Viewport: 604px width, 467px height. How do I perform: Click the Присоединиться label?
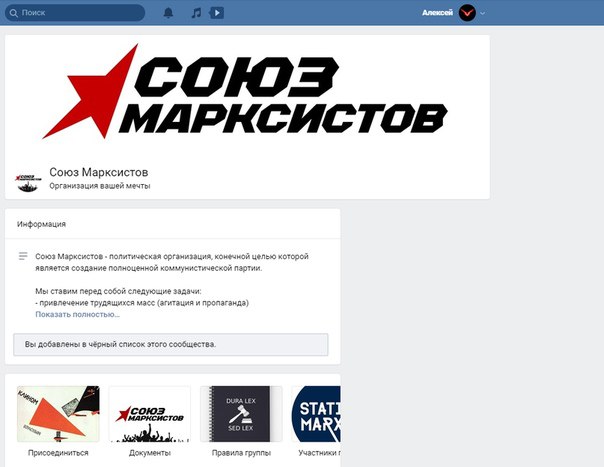point(58,453)
